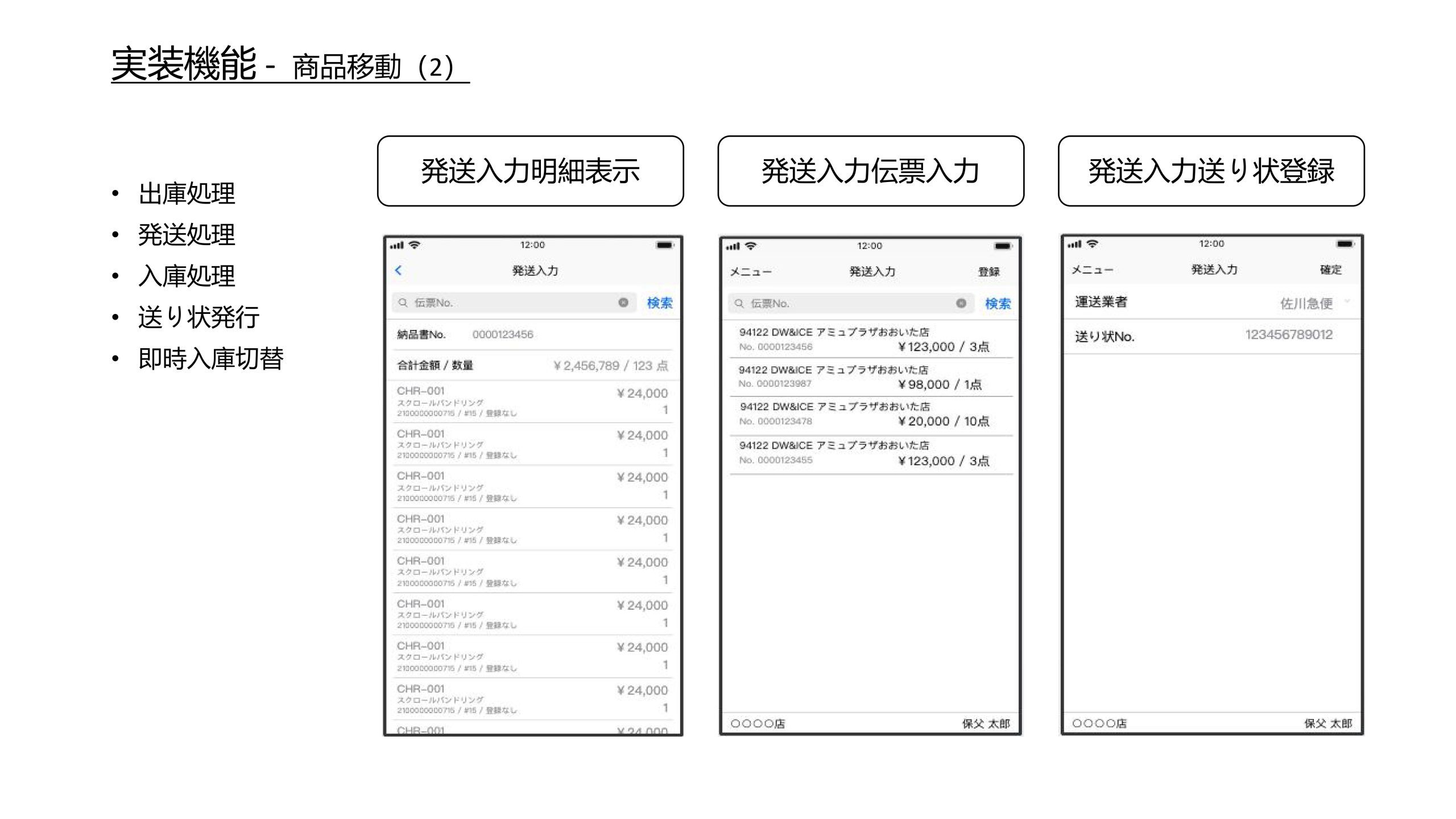The image size is (1456, 819).
Task: Open the 運送業者 佐川急便 dropdown
Action: (x=1308, y=303)
